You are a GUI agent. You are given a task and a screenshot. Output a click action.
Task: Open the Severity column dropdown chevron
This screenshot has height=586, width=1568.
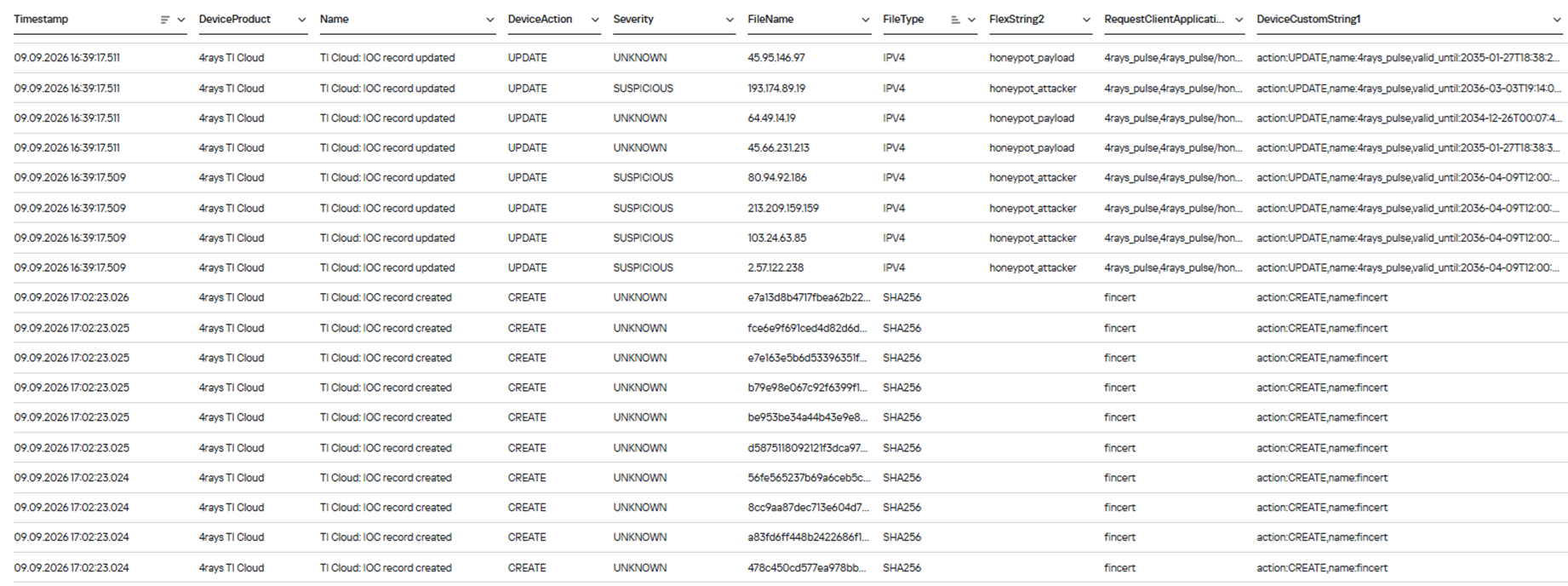(x=730, y=20)
